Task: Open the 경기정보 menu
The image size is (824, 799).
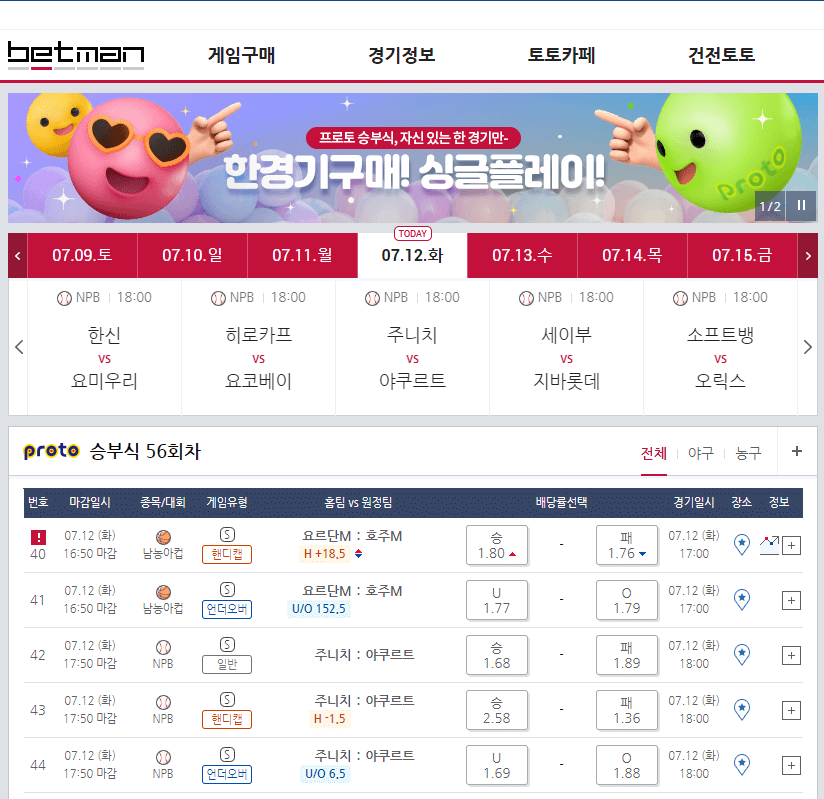Action: [x=401, y=55]
